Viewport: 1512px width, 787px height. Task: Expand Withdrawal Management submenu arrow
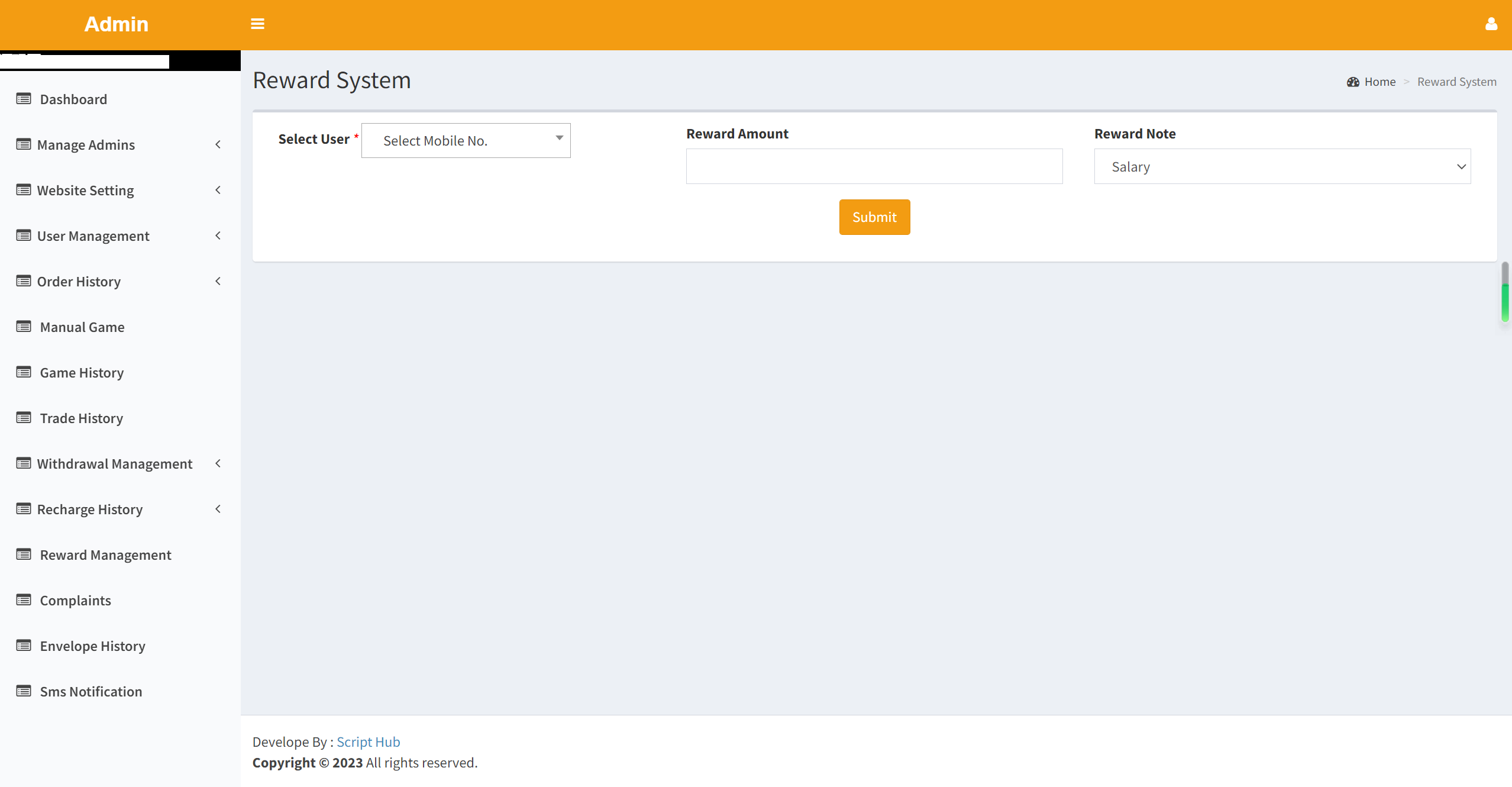pyautogui.click(x=218, y=463)
